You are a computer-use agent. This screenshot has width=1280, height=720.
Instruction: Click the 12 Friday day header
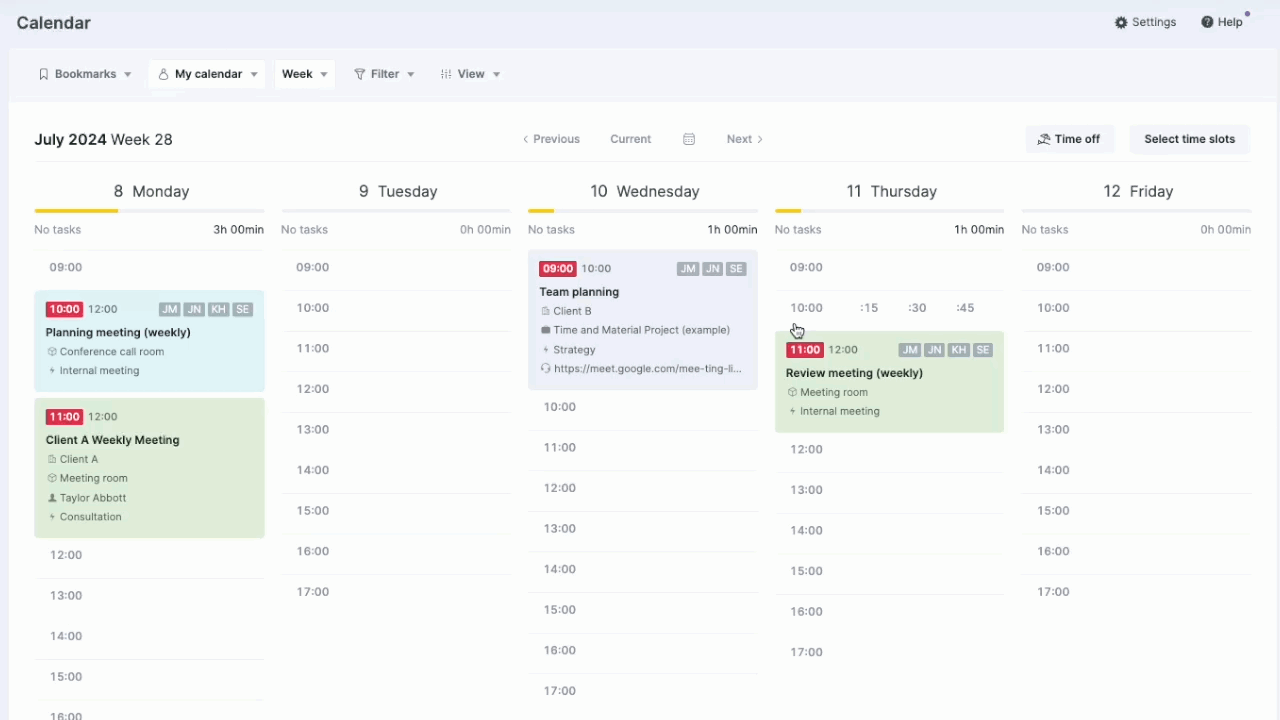(1138, 191)
